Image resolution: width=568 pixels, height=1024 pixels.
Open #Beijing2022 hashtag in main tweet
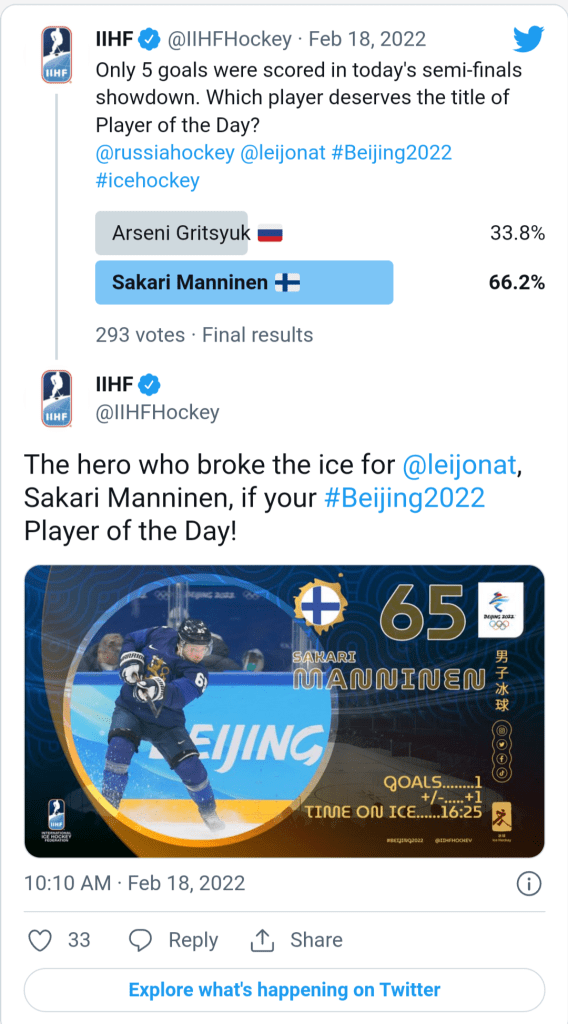[405, 498]
